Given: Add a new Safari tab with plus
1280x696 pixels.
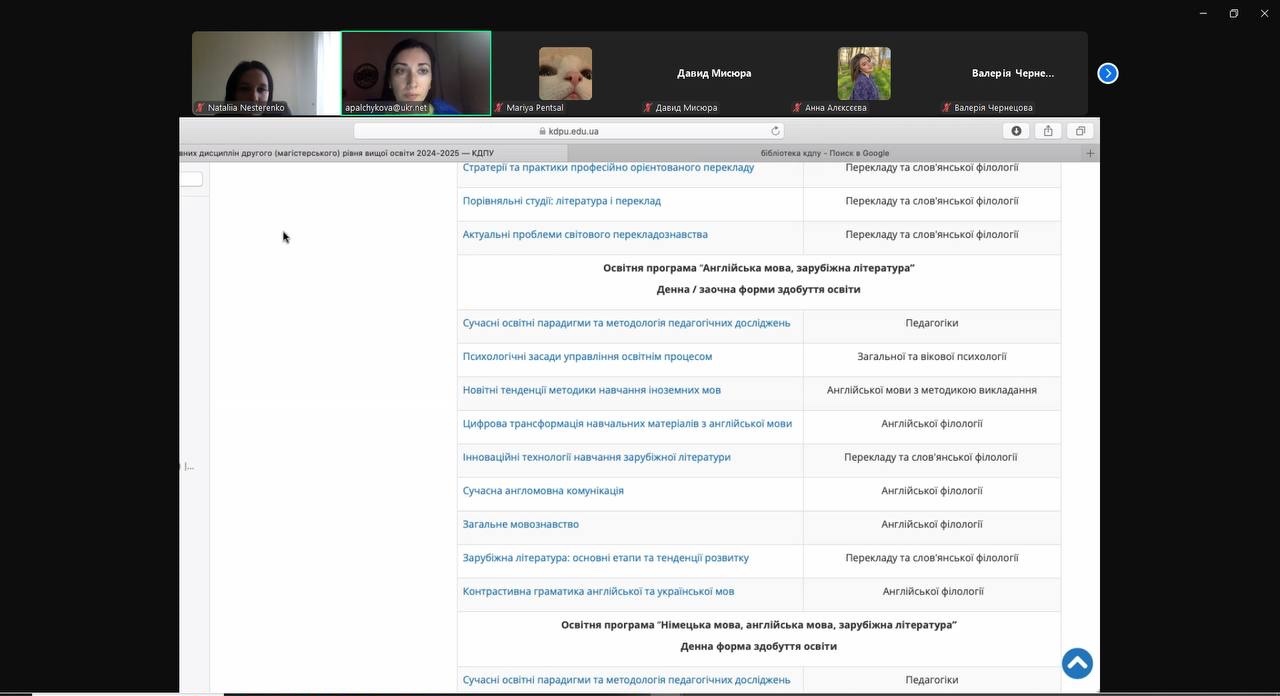Looking at the screenshot, I should (x=1090, y=153).
